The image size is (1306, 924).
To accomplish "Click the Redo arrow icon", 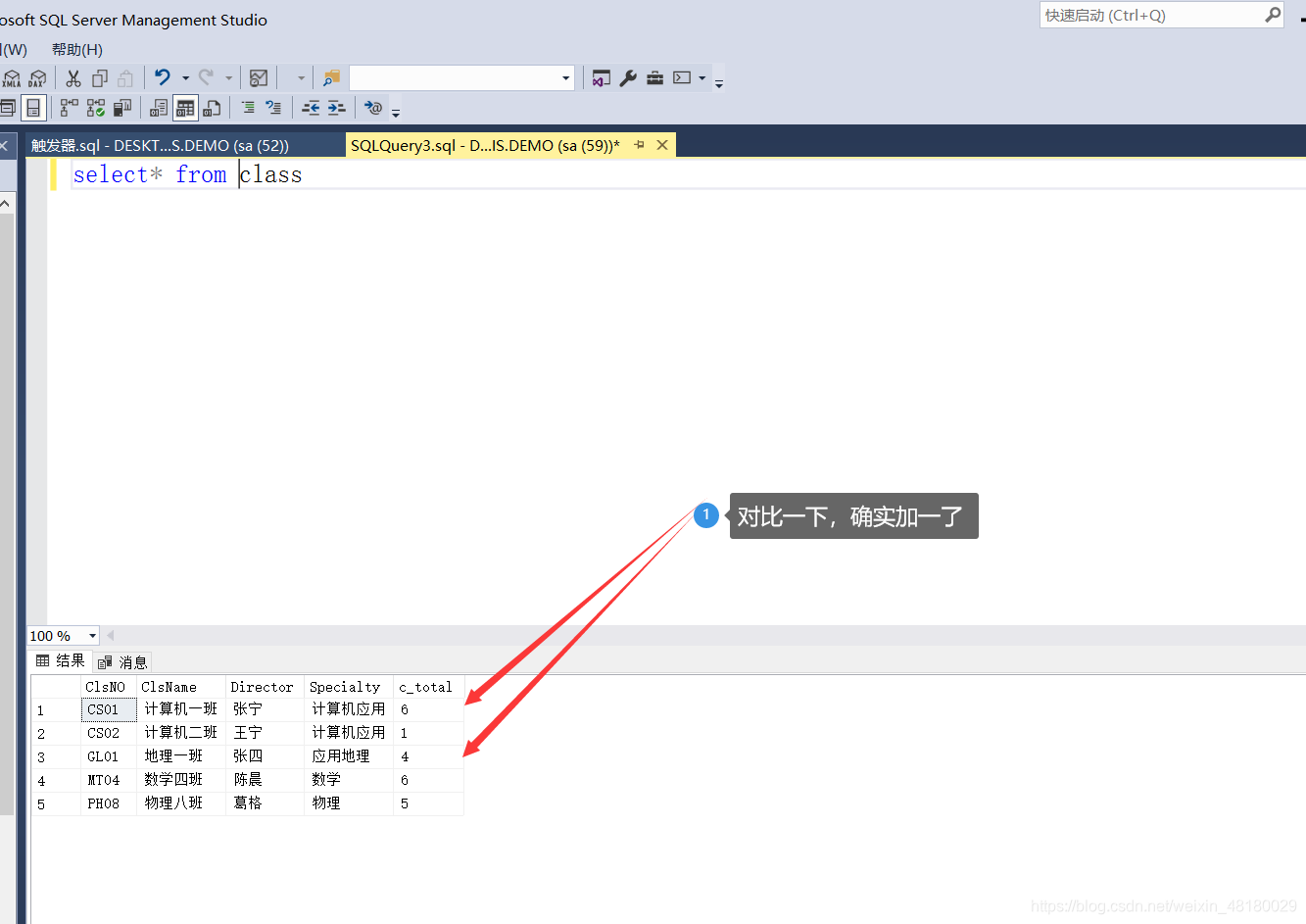I will (x=207, y=77).
